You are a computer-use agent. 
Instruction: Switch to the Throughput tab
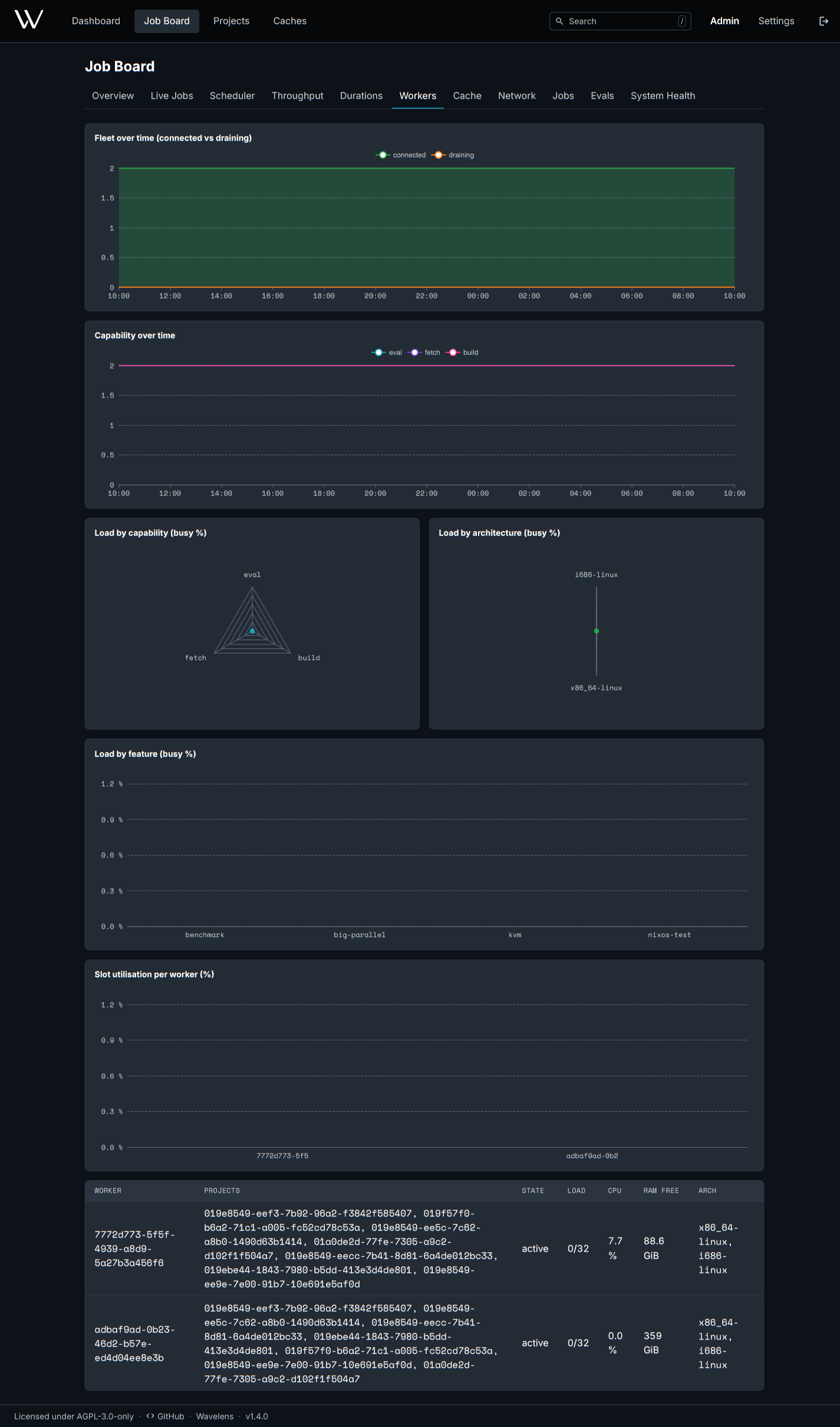(298, 96)
